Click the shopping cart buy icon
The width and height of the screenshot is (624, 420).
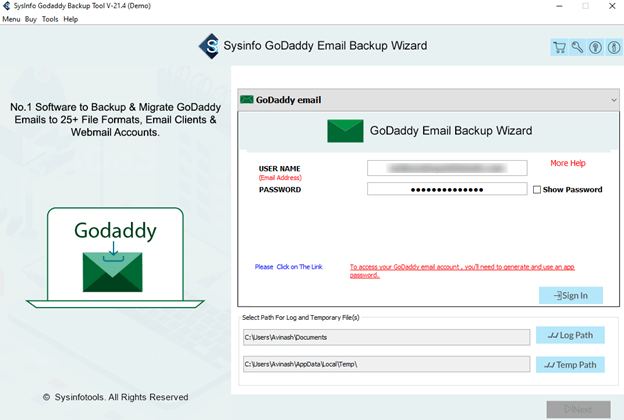pyautogui.click(x=559, y=47)
